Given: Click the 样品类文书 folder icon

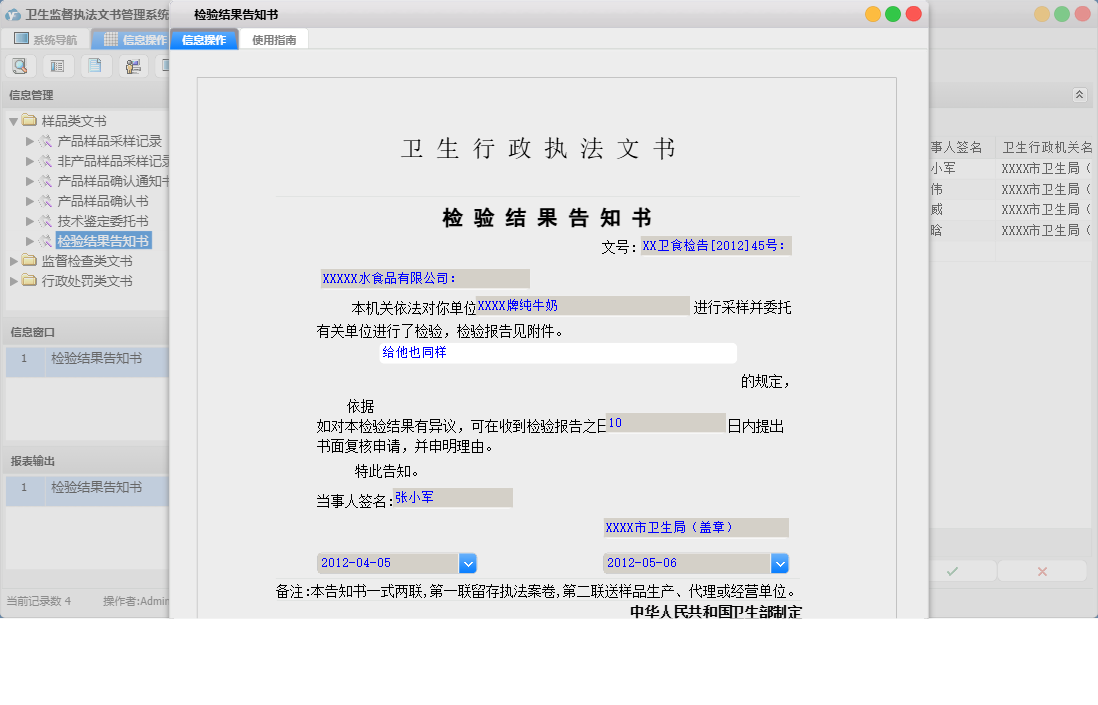Looking at the screenshot, I should pyautogui.click(x=27, y=120).
